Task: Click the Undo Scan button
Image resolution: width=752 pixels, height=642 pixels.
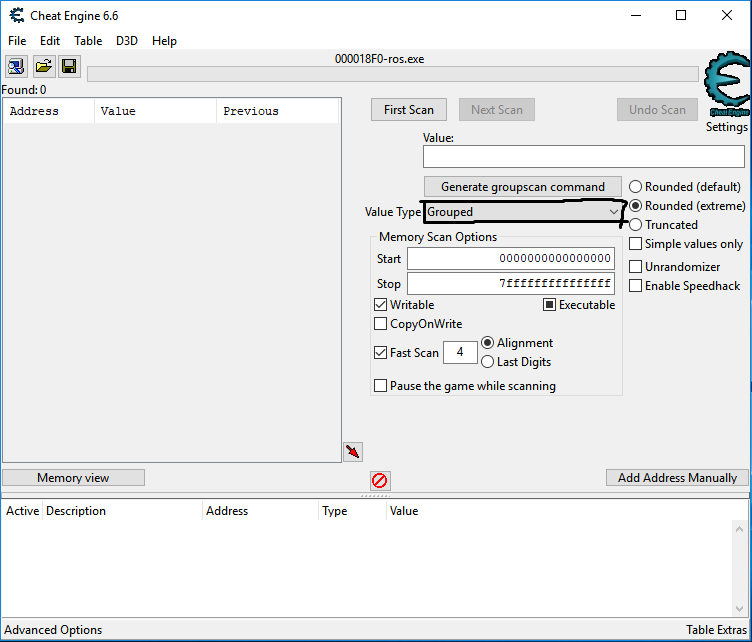Action: click(658, 110)
